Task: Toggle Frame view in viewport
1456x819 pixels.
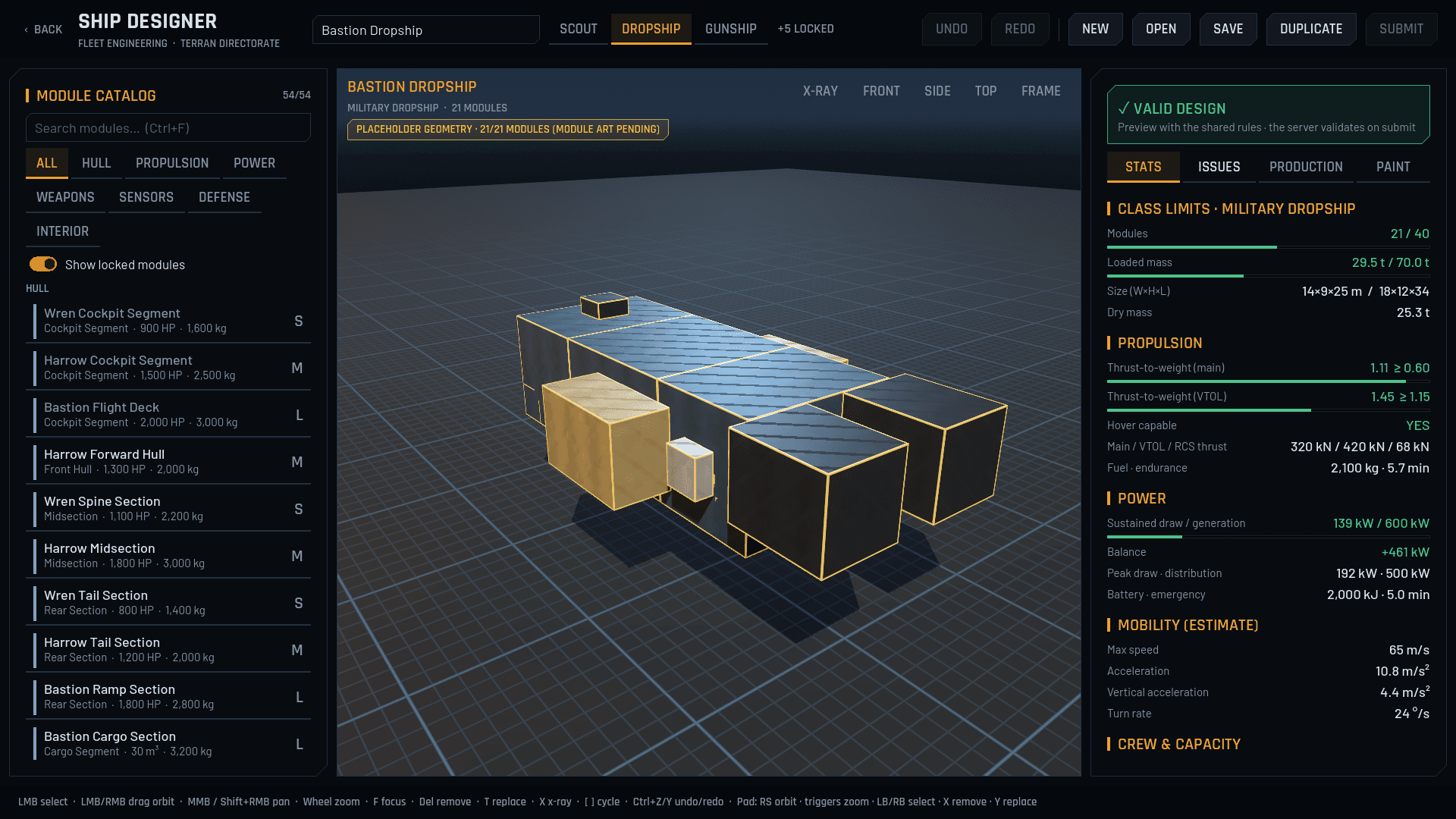Action: tap(1041, 91)
